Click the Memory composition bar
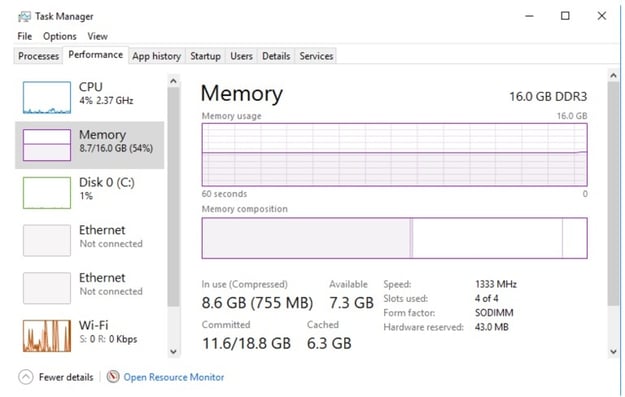Image resolution: width=625 pixels, height=397 pixels. coord(395,238)
